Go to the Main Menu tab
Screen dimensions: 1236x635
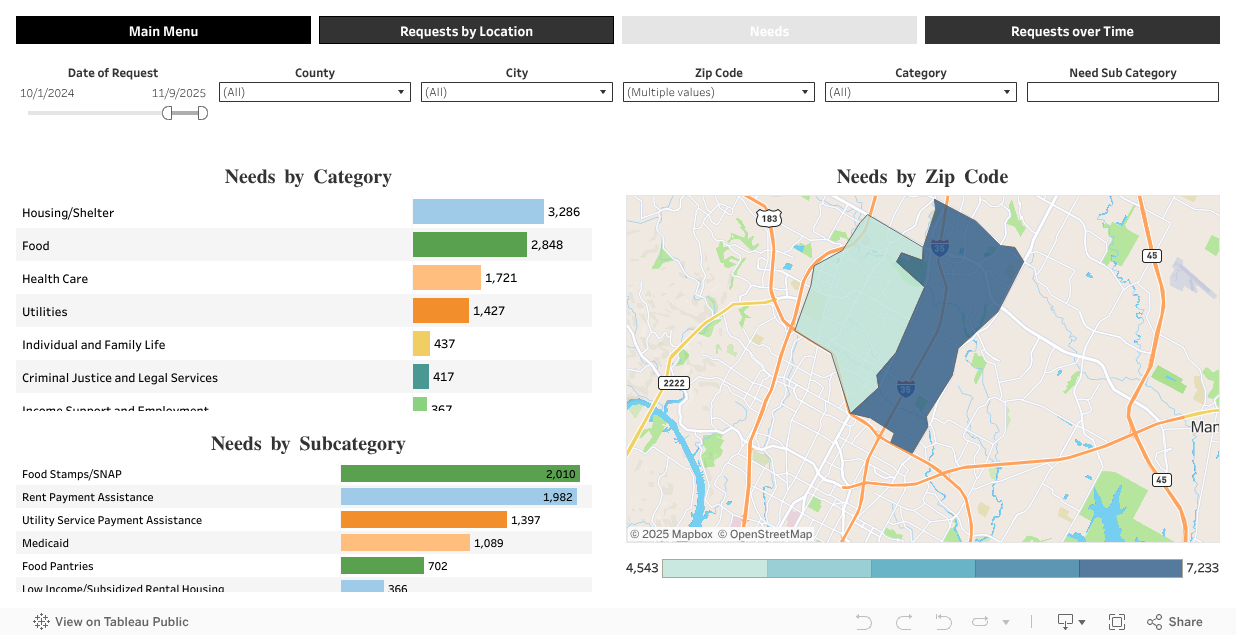point(163,31)
